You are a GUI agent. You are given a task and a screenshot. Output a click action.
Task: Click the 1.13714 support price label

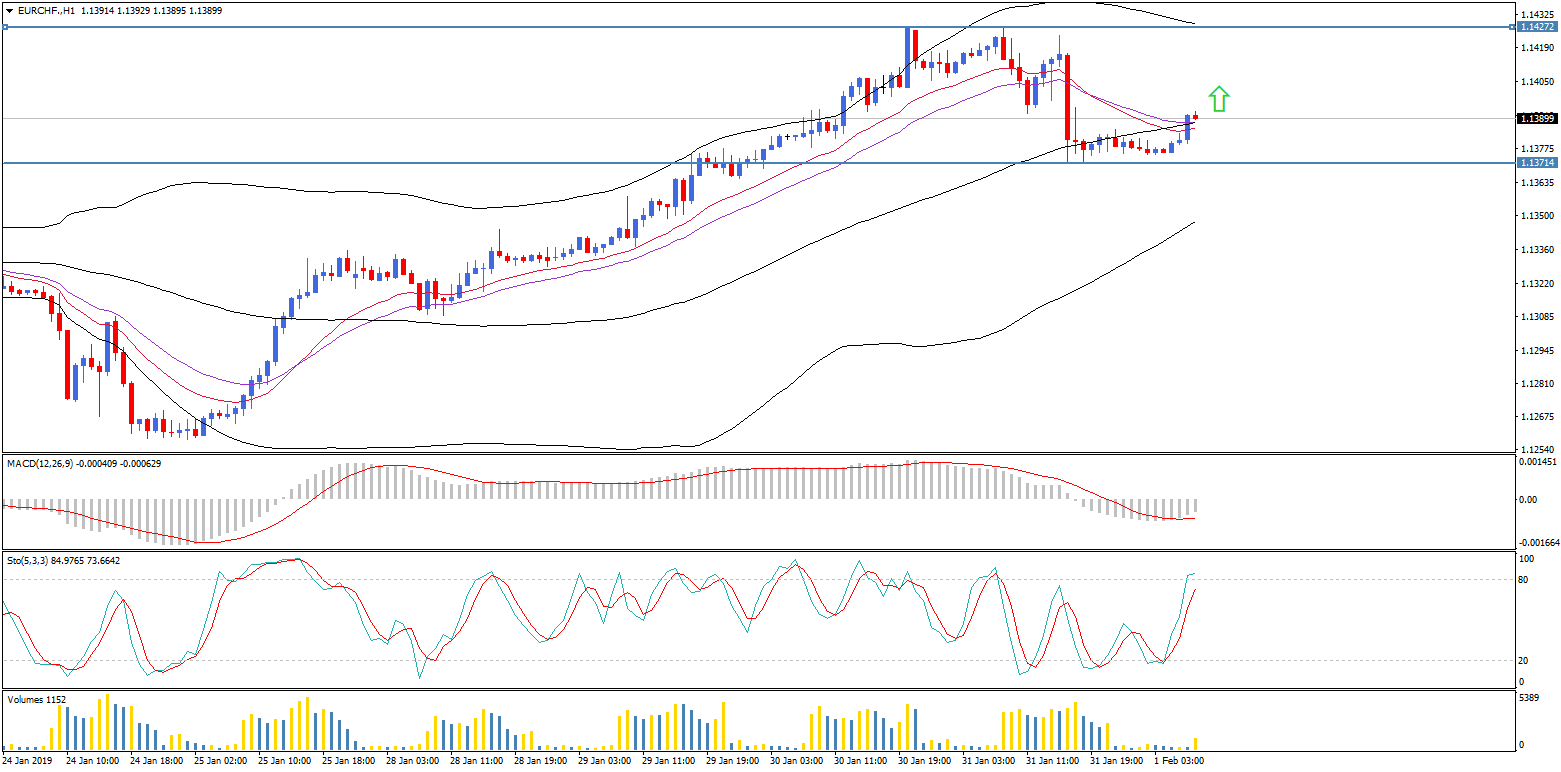coord(1535,162)
